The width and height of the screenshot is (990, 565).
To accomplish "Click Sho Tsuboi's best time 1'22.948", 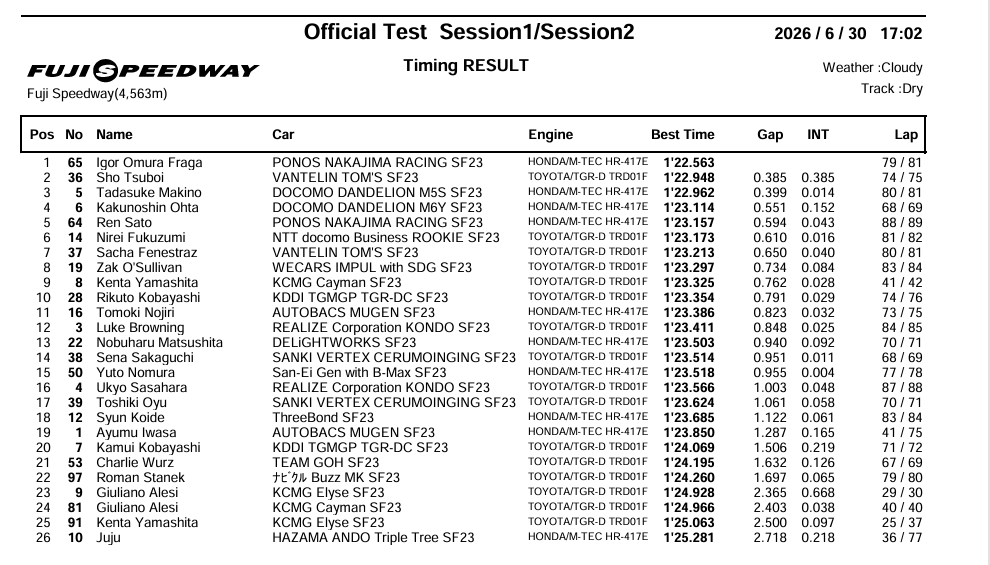I will tap(689, 178).
